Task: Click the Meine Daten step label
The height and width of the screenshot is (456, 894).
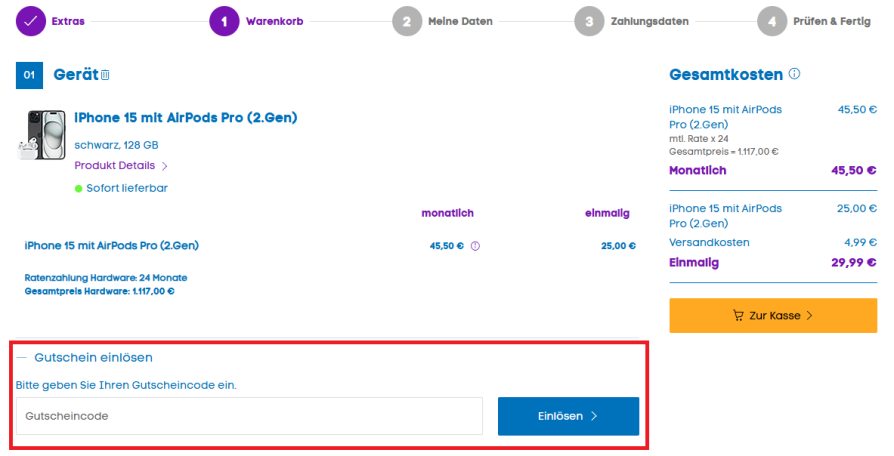Action: (x=460, y=22)
